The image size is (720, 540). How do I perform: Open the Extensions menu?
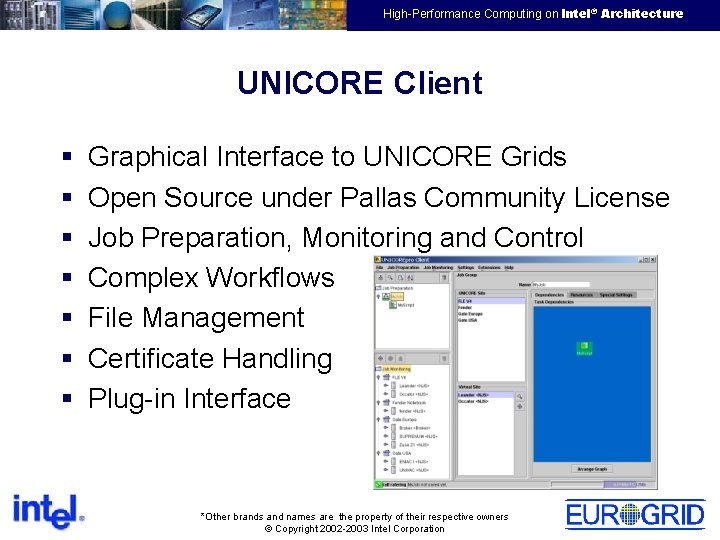489,267
